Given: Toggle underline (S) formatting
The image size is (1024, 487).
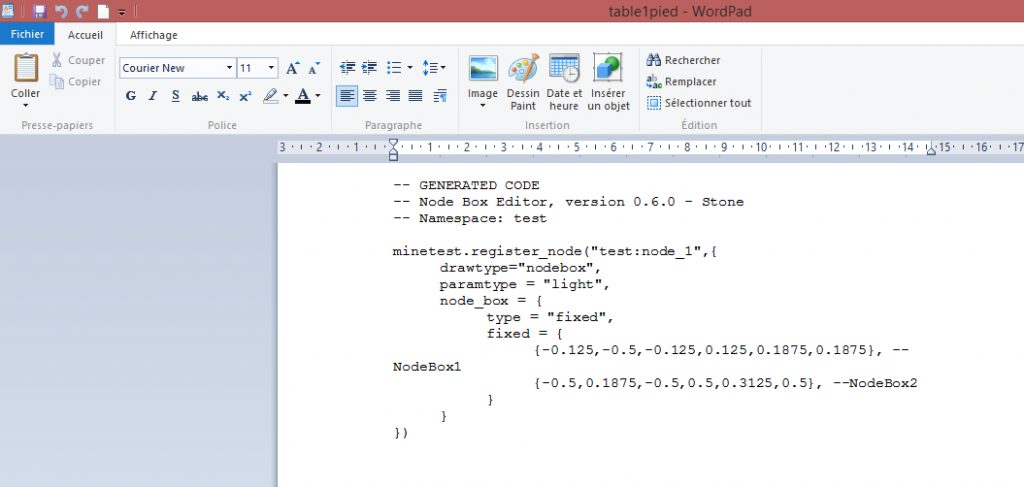Looking at the screenshot, I should [176, 97].
